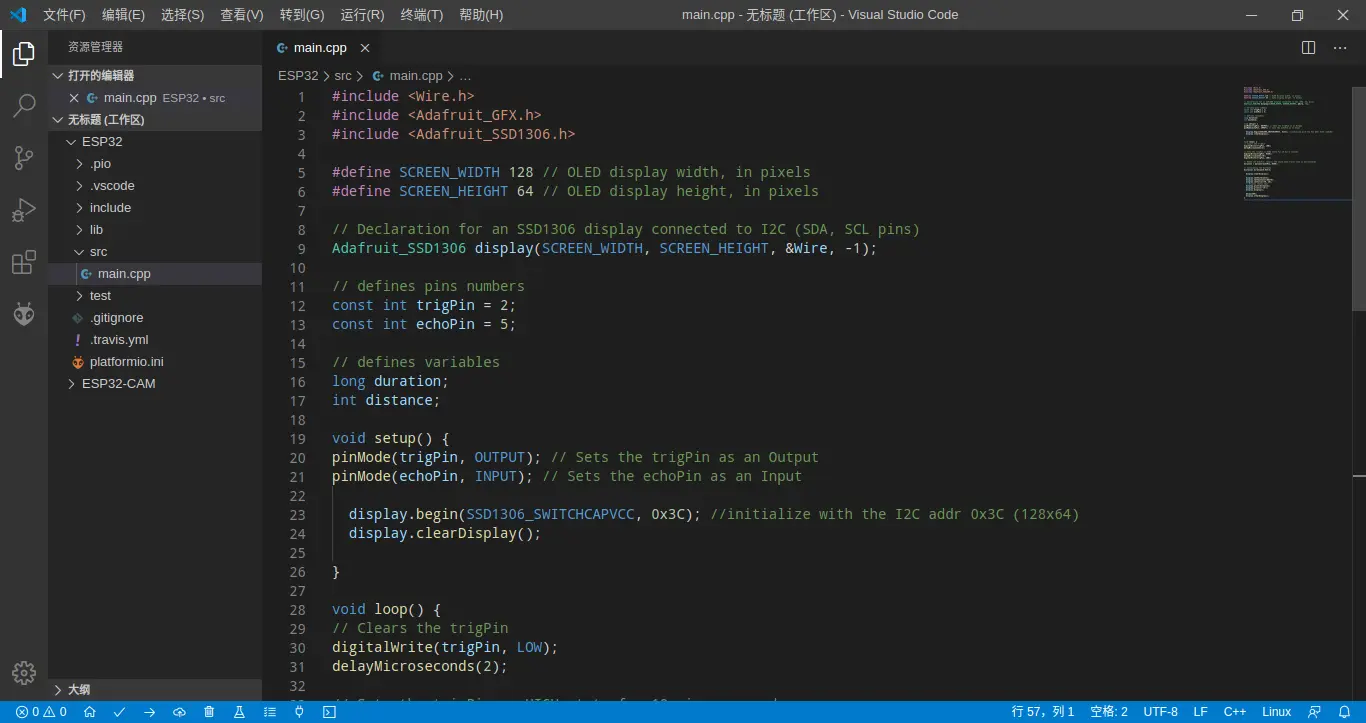Open a new PlatformIO terminal from the status bar

[329, 712]
